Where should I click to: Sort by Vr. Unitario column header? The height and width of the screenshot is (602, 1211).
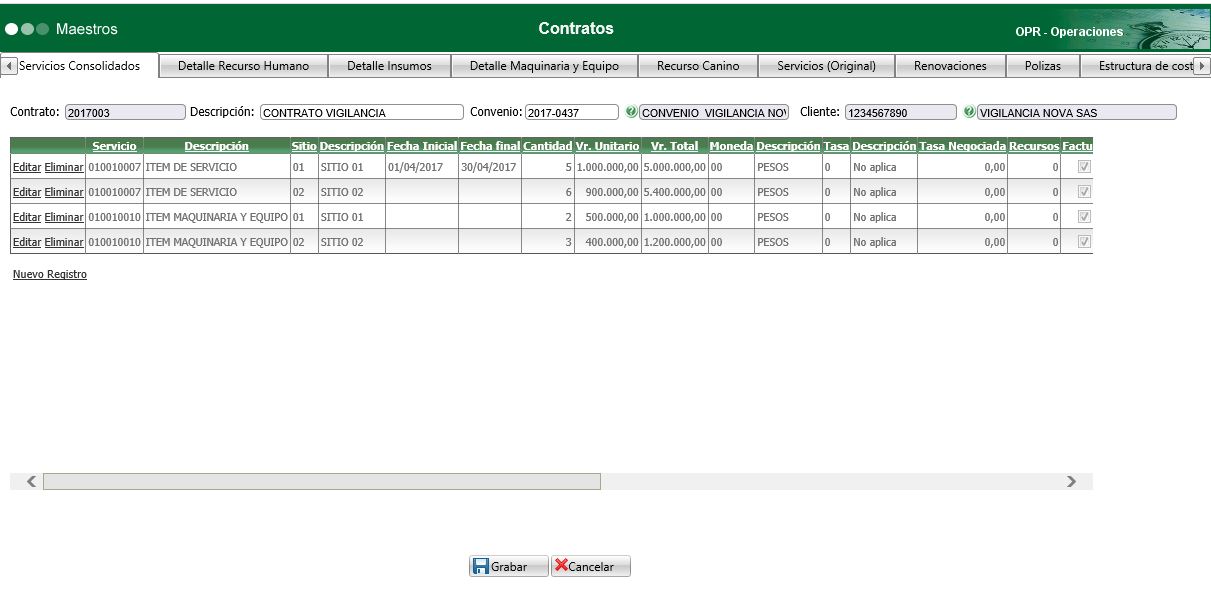pos(607,146)
